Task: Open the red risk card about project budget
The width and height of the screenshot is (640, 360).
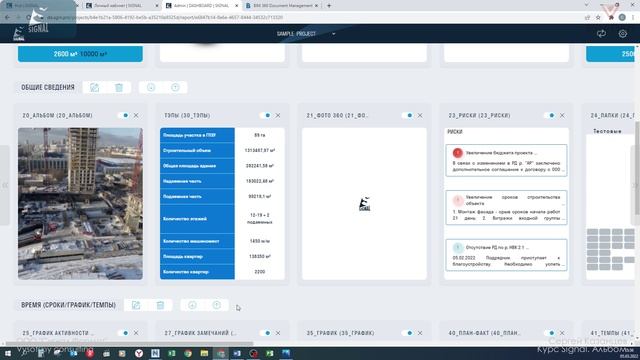Action: click(506, 160)
